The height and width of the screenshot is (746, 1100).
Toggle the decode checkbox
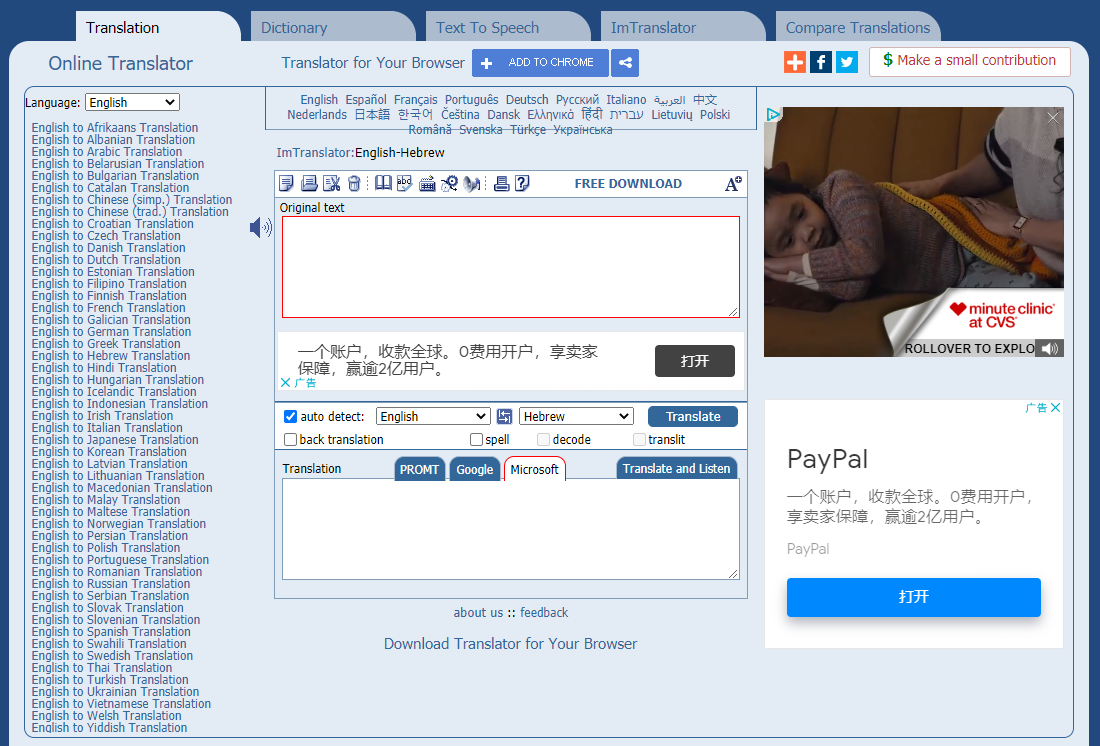[543, 439]
